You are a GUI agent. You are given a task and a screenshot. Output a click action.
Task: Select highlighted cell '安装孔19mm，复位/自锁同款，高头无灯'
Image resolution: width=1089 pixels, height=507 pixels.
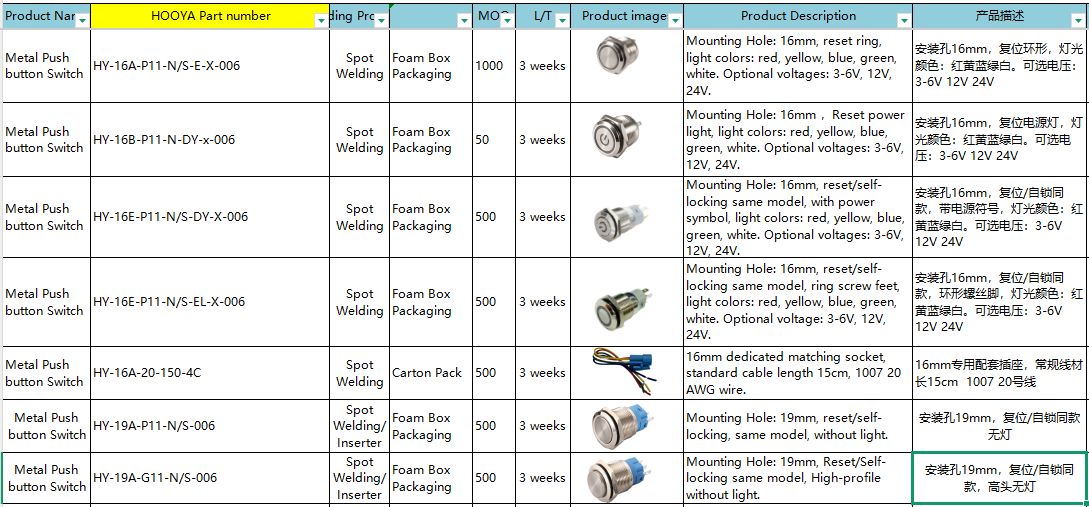(1000, 478)
